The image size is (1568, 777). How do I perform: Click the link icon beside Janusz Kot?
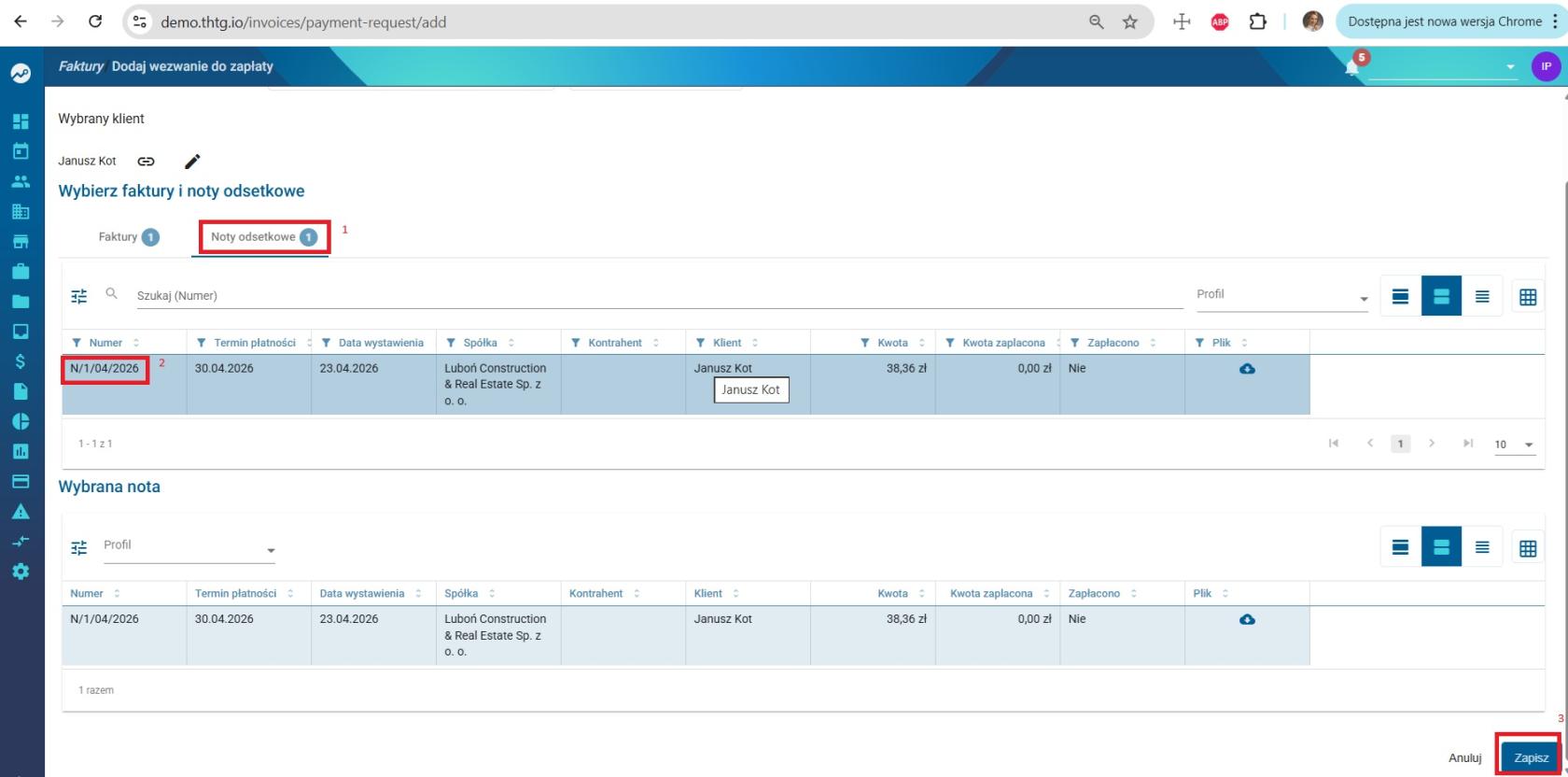point(146,162)
